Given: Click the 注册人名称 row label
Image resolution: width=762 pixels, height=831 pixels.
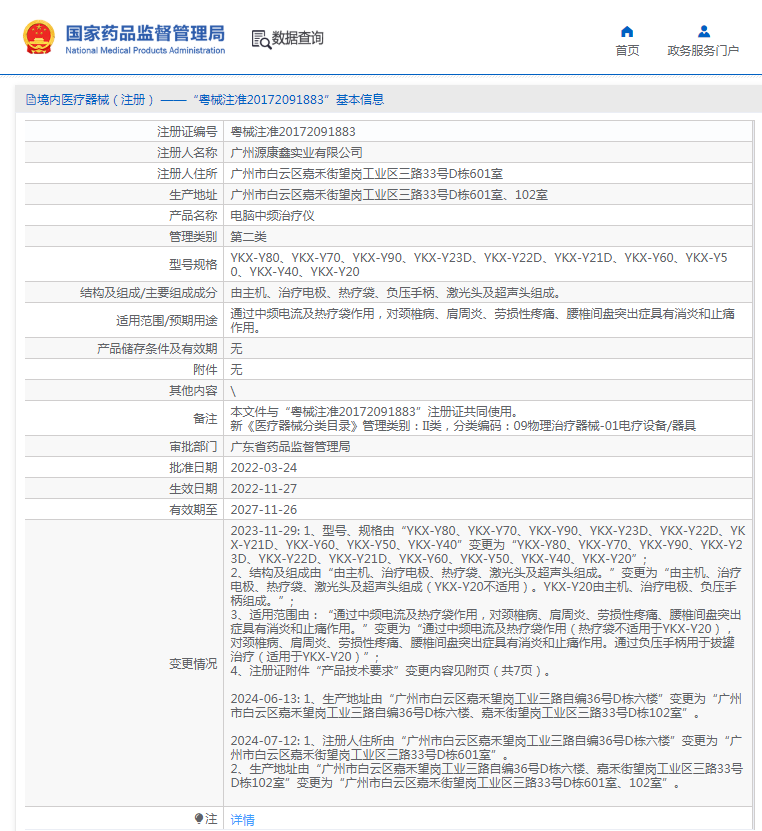Looking at the screenshot, I should point(187,153).
